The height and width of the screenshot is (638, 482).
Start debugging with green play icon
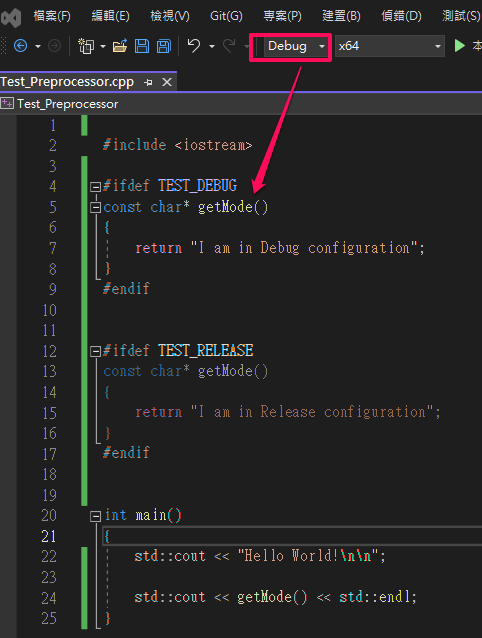pos(460,46)
